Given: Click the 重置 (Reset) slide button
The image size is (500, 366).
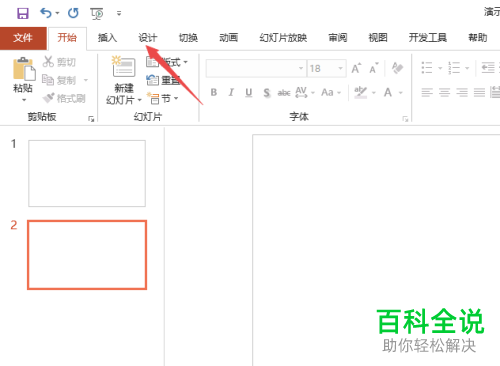Looking at the screenshot, I should pos(163,80).
